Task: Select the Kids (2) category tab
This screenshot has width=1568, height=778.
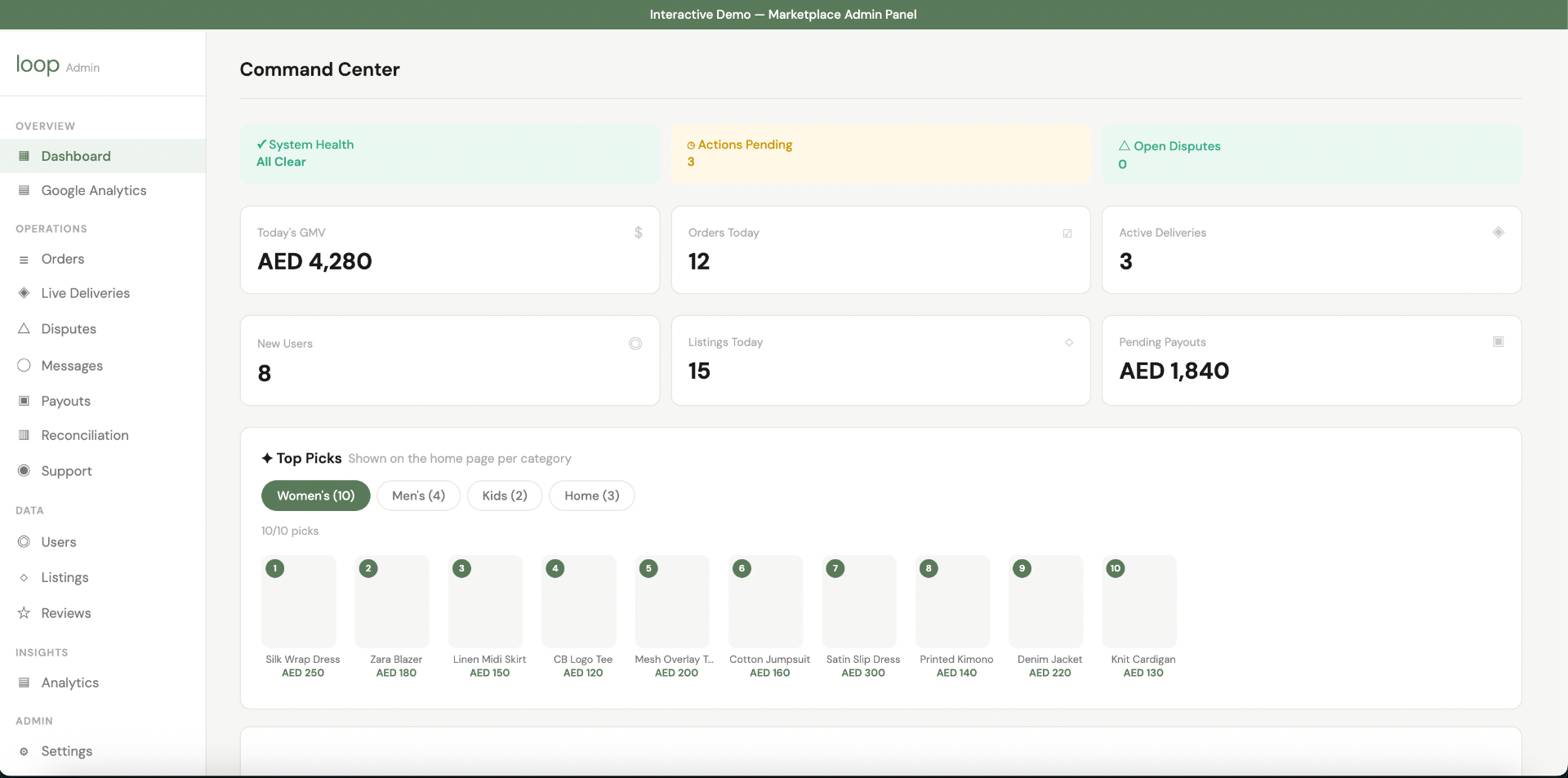Action: click(x=505, y=496)
